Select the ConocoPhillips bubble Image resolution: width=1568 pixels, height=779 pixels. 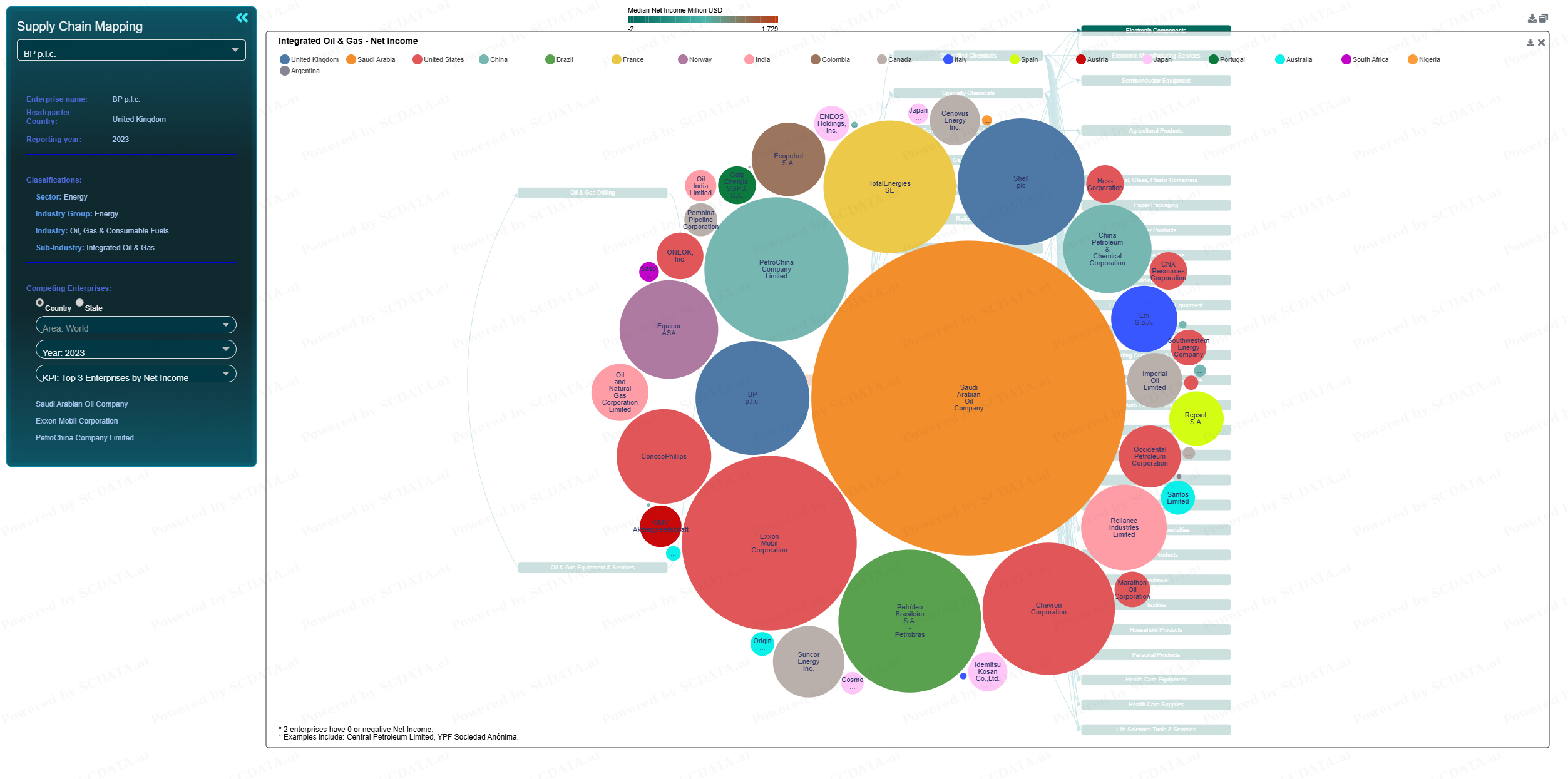664,456
